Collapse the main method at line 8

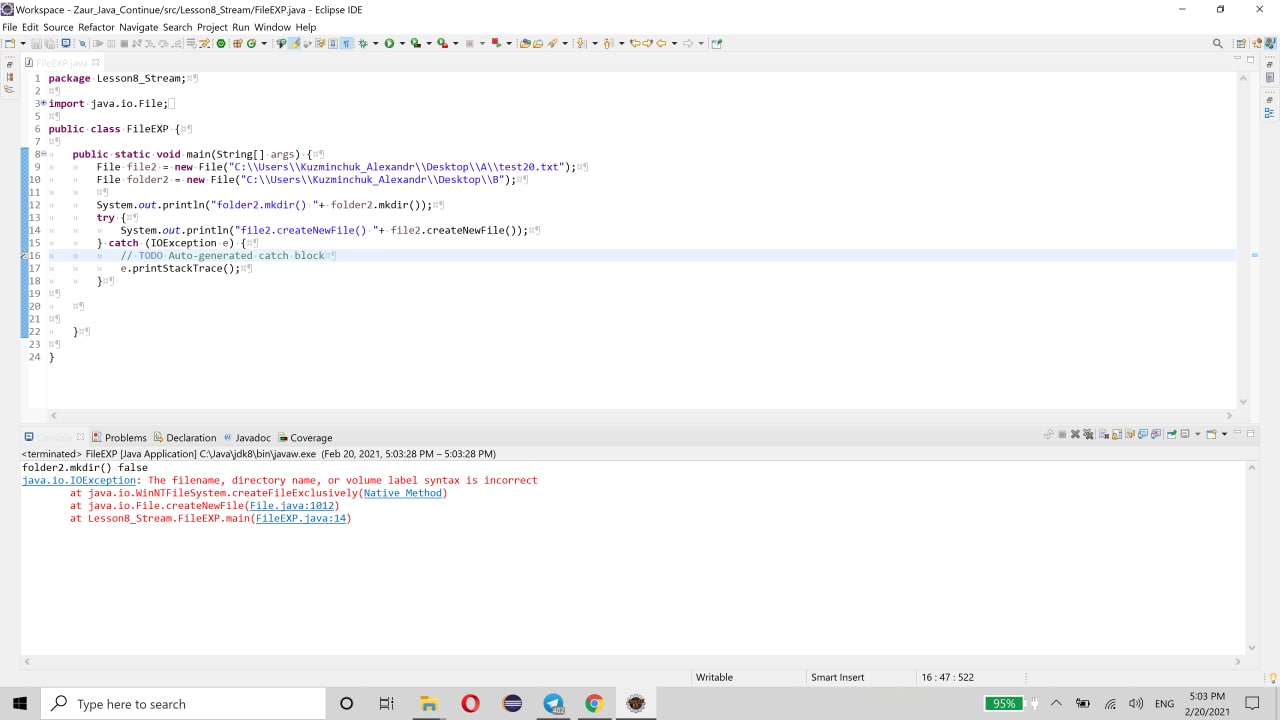pos(43,154)
